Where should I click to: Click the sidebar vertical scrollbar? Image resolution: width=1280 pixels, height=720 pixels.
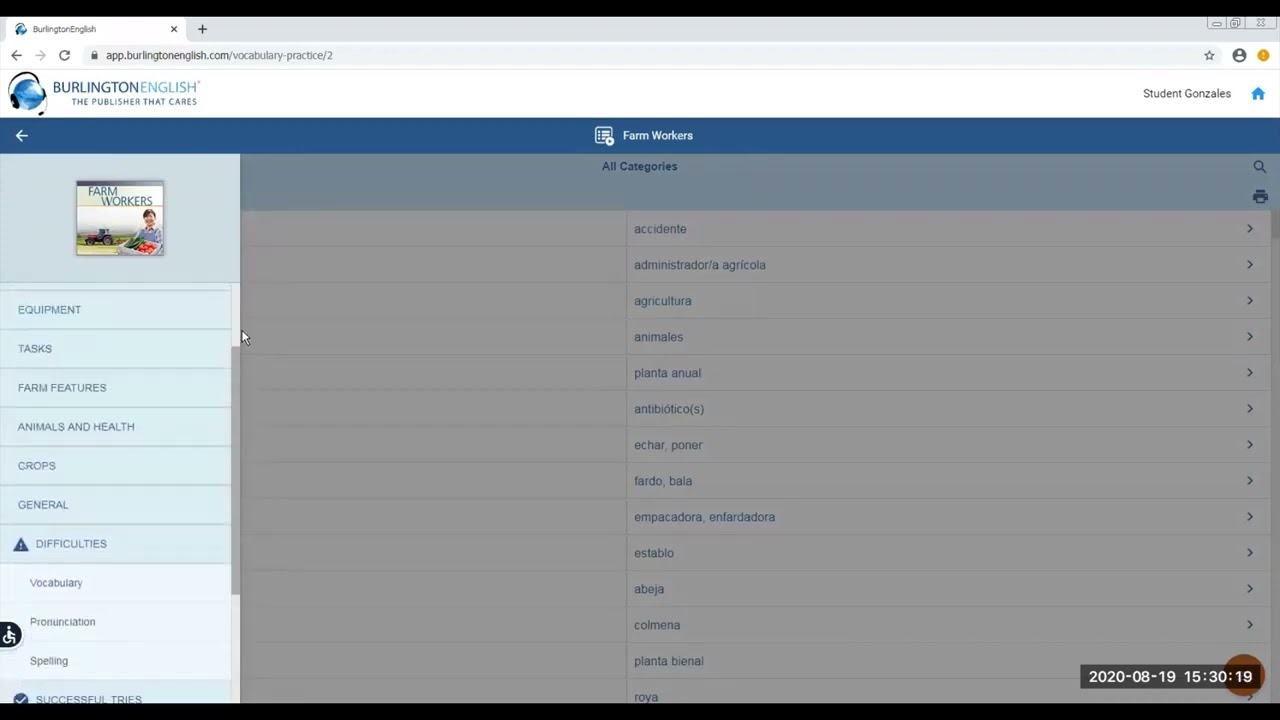236,470
